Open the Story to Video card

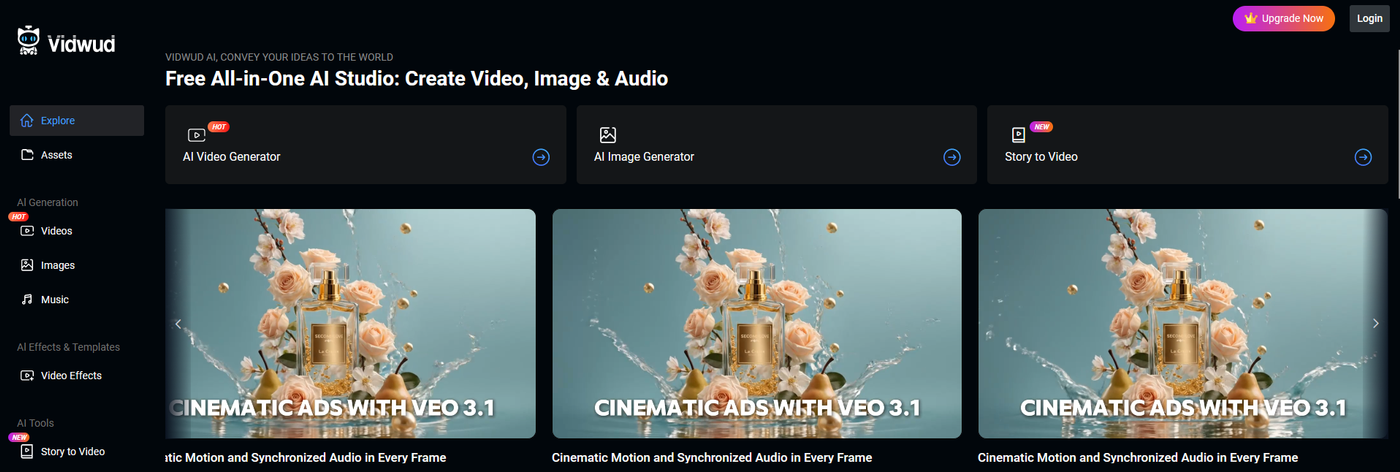pyautogui.click(x=1188, y=145)
